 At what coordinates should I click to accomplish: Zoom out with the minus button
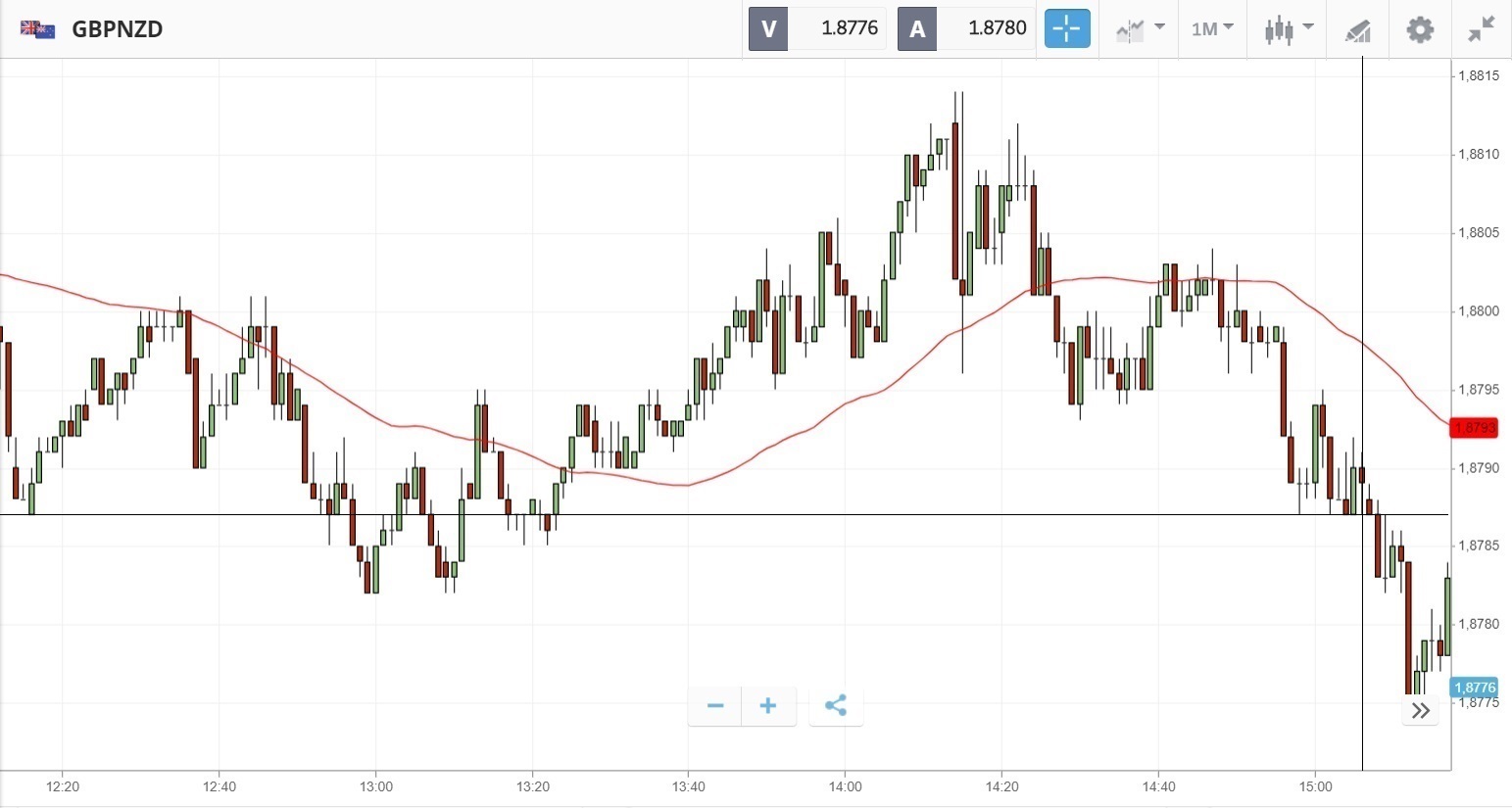tap(715, 706)
